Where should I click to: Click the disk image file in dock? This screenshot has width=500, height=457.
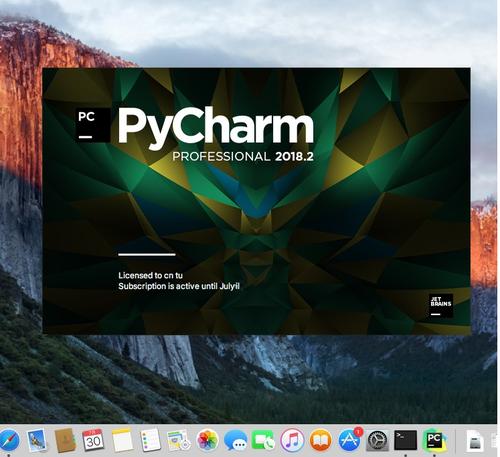point(475,440)
